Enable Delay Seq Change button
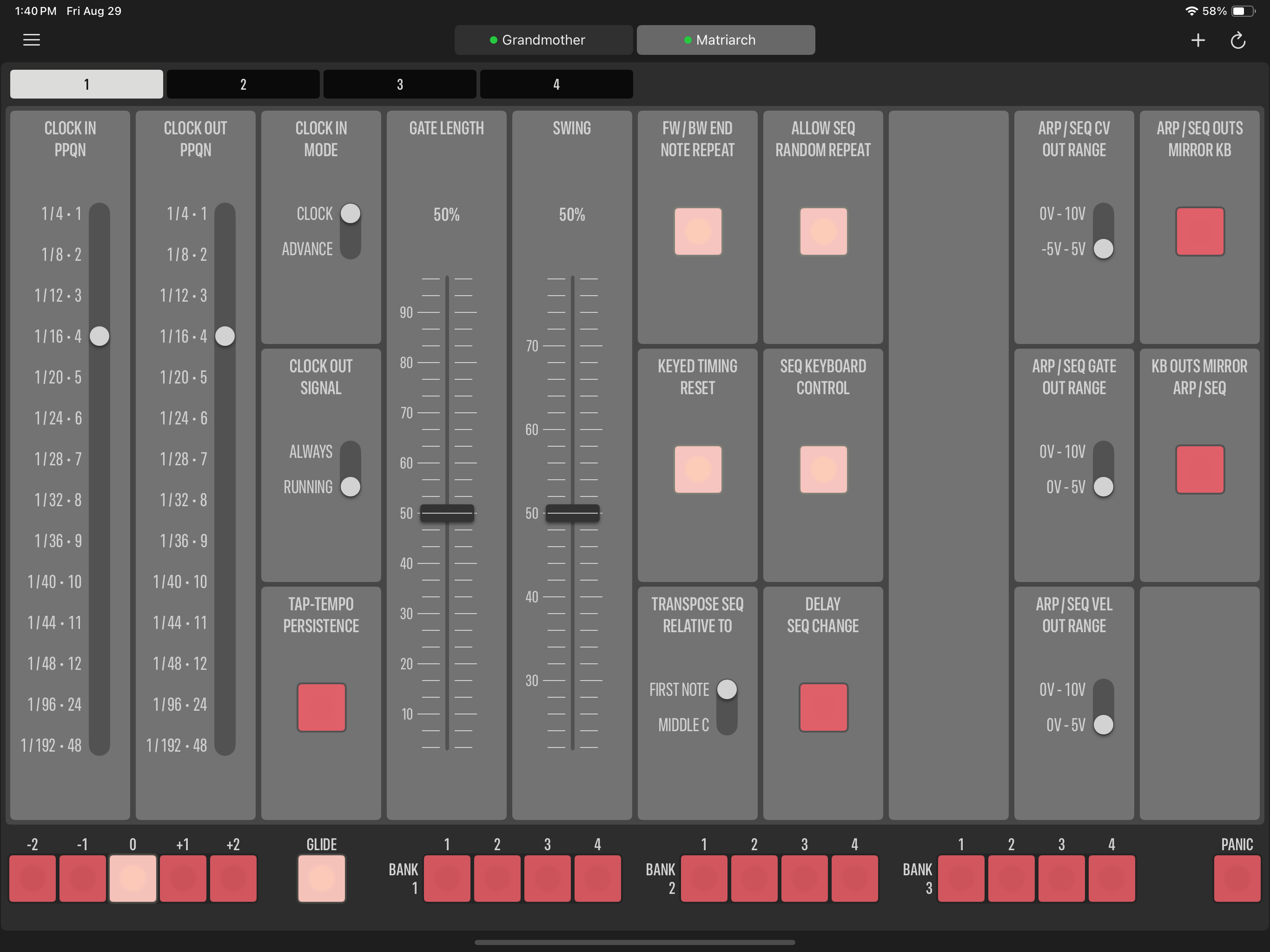The image size is (1270, 952). (x=823, y=707)
